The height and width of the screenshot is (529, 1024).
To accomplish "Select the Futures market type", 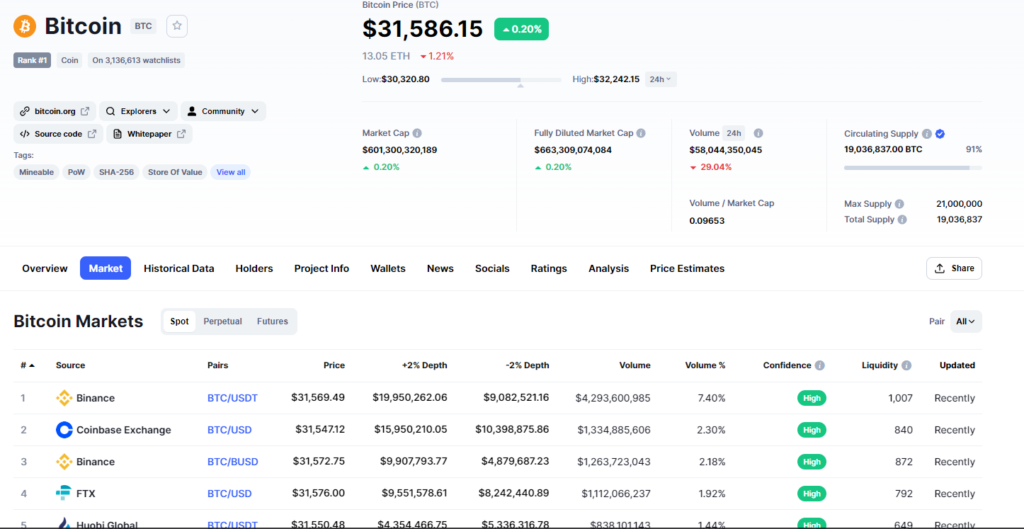I will click(x=272, y=321).
